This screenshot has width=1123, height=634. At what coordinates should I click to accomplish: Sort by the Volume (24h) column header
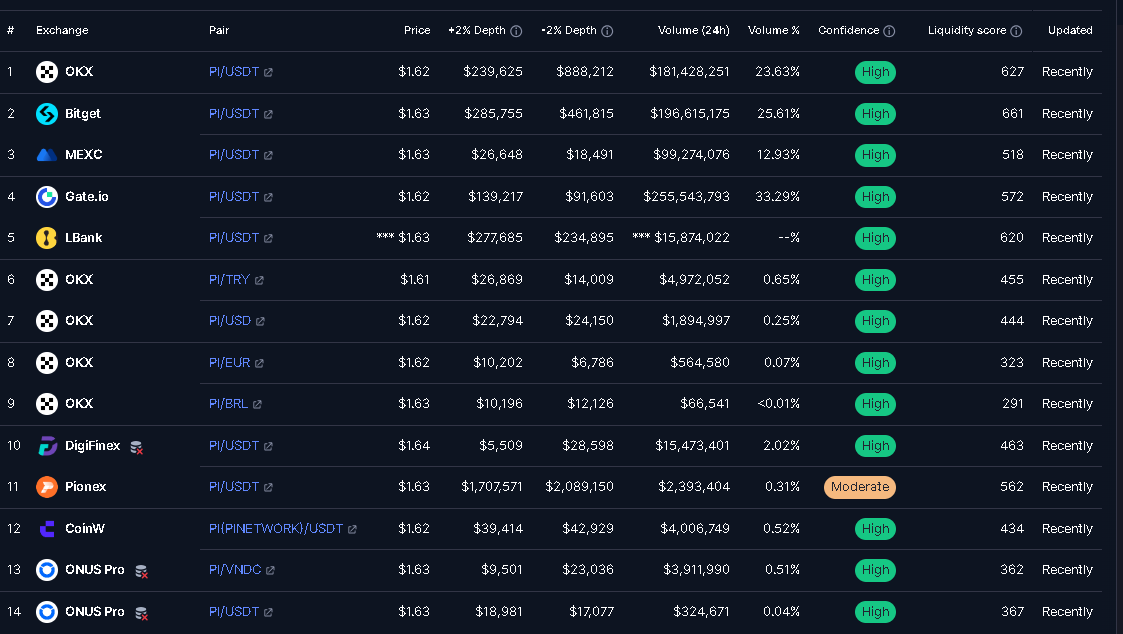pos(693,30)
